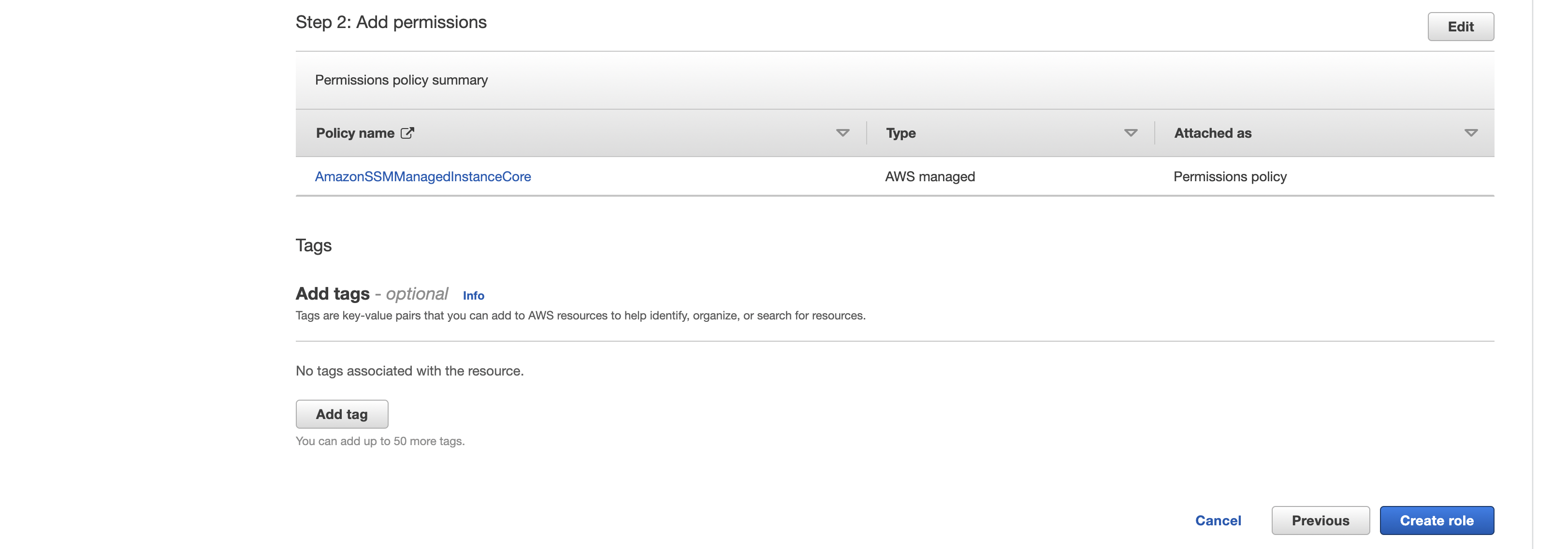Click the Permissions policy summary heading
The image size is (1568, 549).
coord(401,80)
